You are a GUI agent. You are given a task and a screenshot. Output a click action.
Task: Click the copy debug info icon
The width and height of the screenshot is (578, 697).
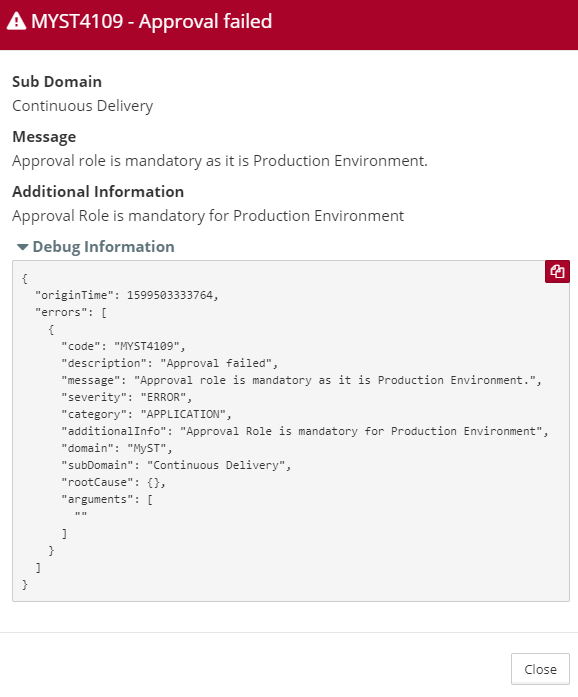click(x=557, y=271)
